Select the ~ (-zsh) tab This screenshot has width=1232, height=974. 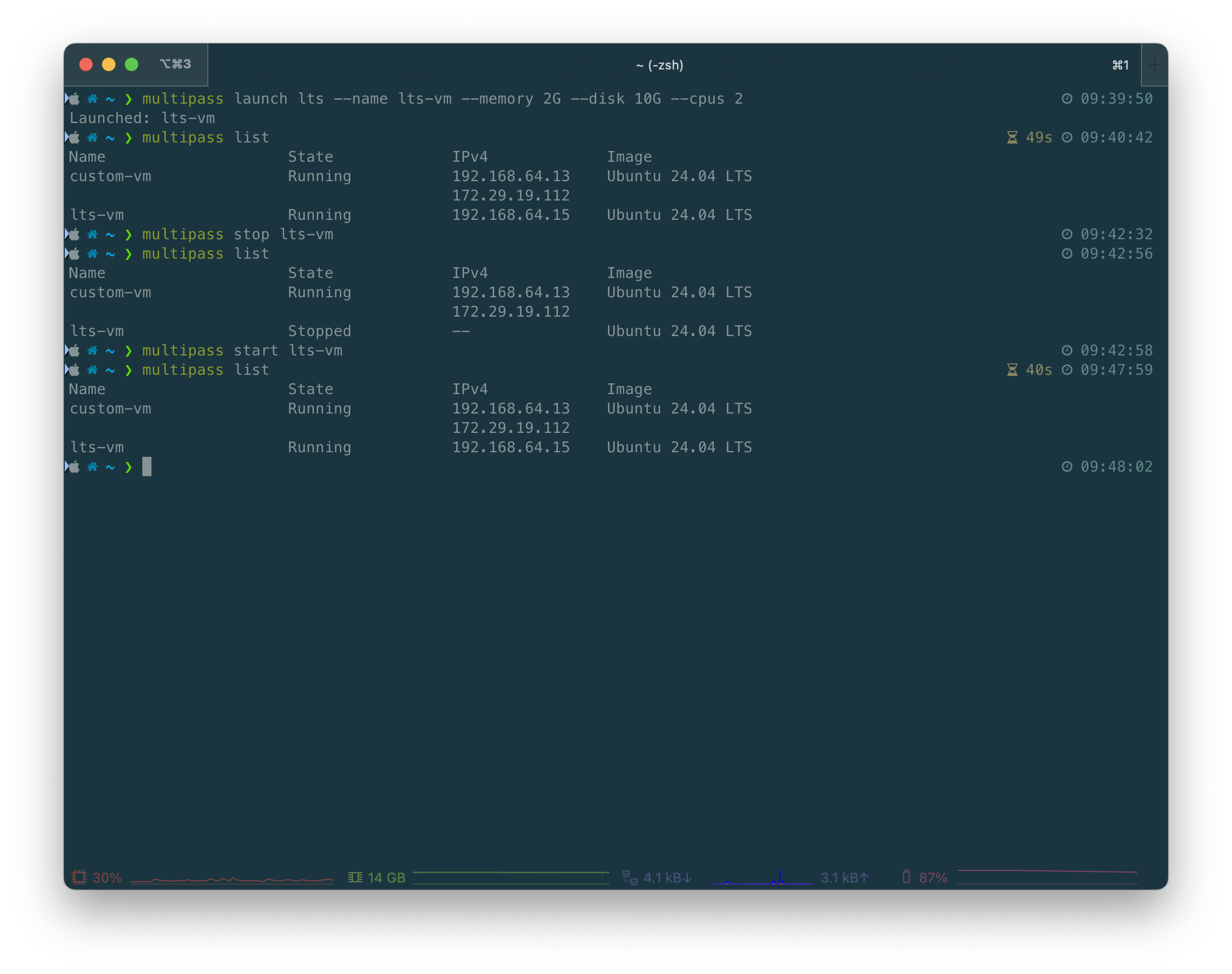point(659,65)
